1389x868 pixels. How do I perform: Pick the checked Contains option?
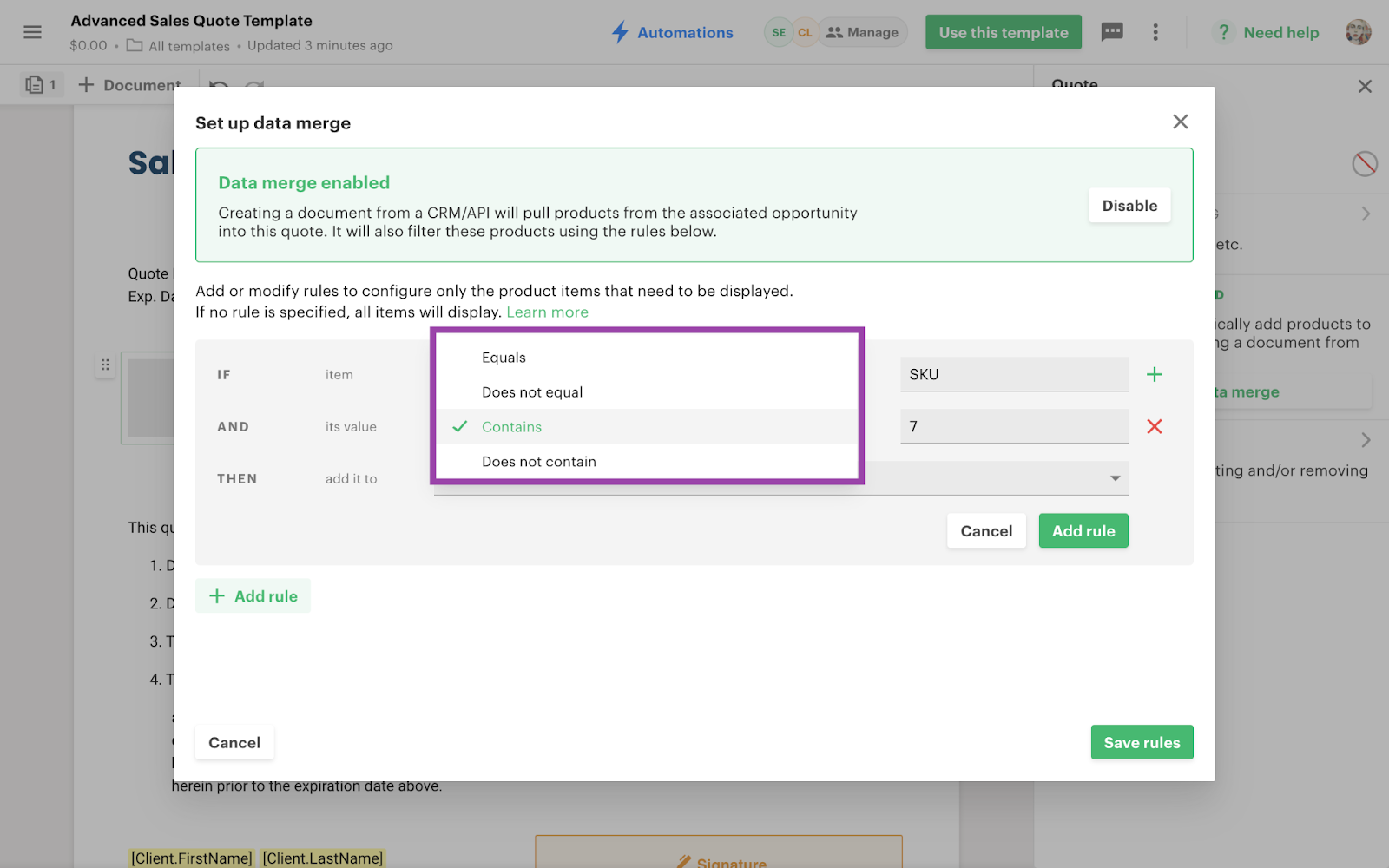click(x=511, y=427)
